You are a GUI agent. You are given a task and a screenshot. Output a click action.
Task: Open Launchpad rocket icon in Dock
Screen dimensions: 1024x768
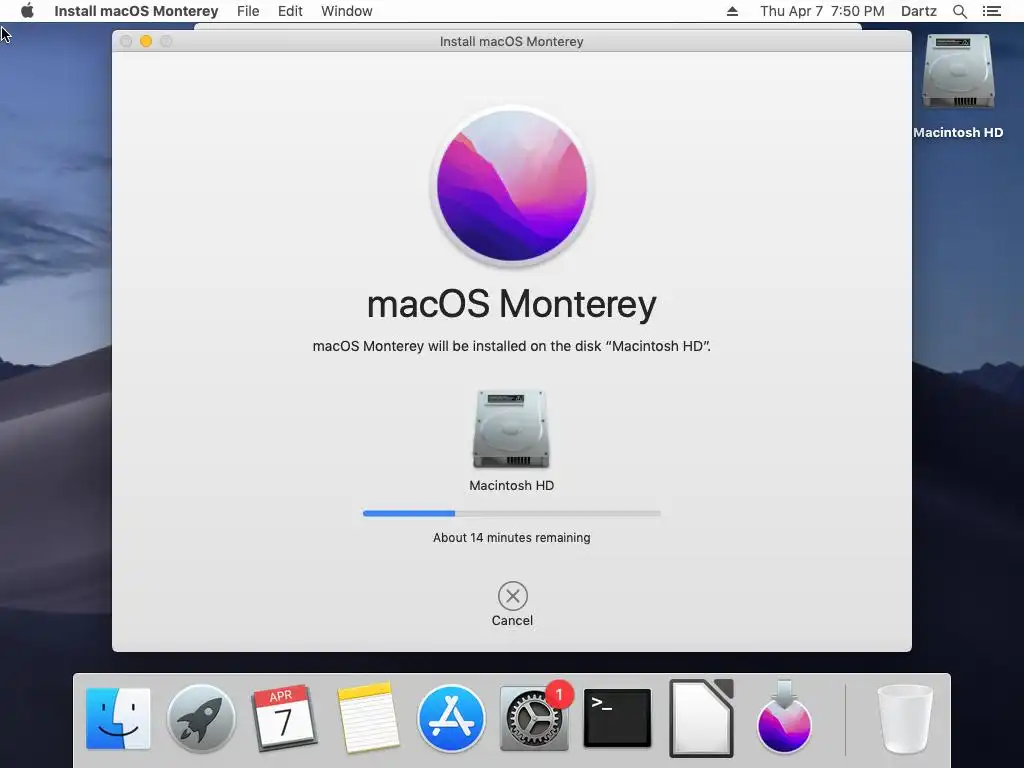point(201,718)
